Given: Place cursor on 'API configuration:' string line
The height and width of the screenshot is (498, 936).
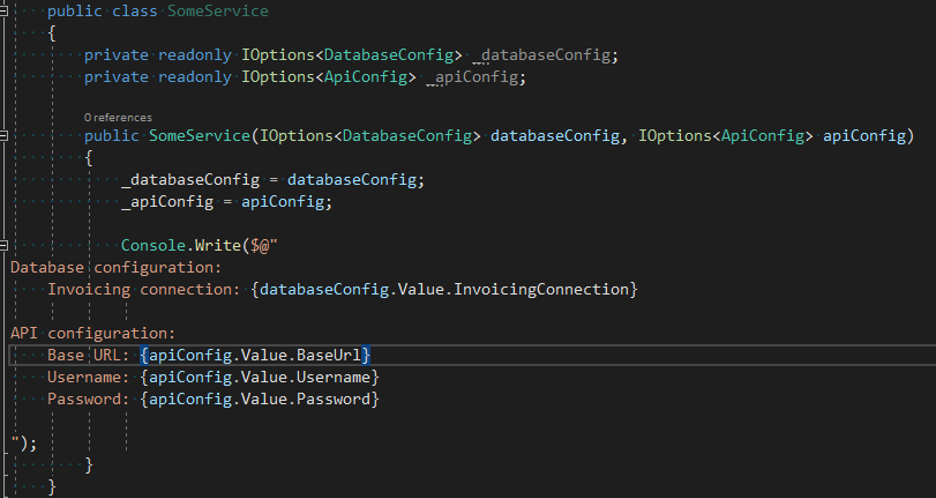Looking at the screenshot, I should [x=93, y=333].
